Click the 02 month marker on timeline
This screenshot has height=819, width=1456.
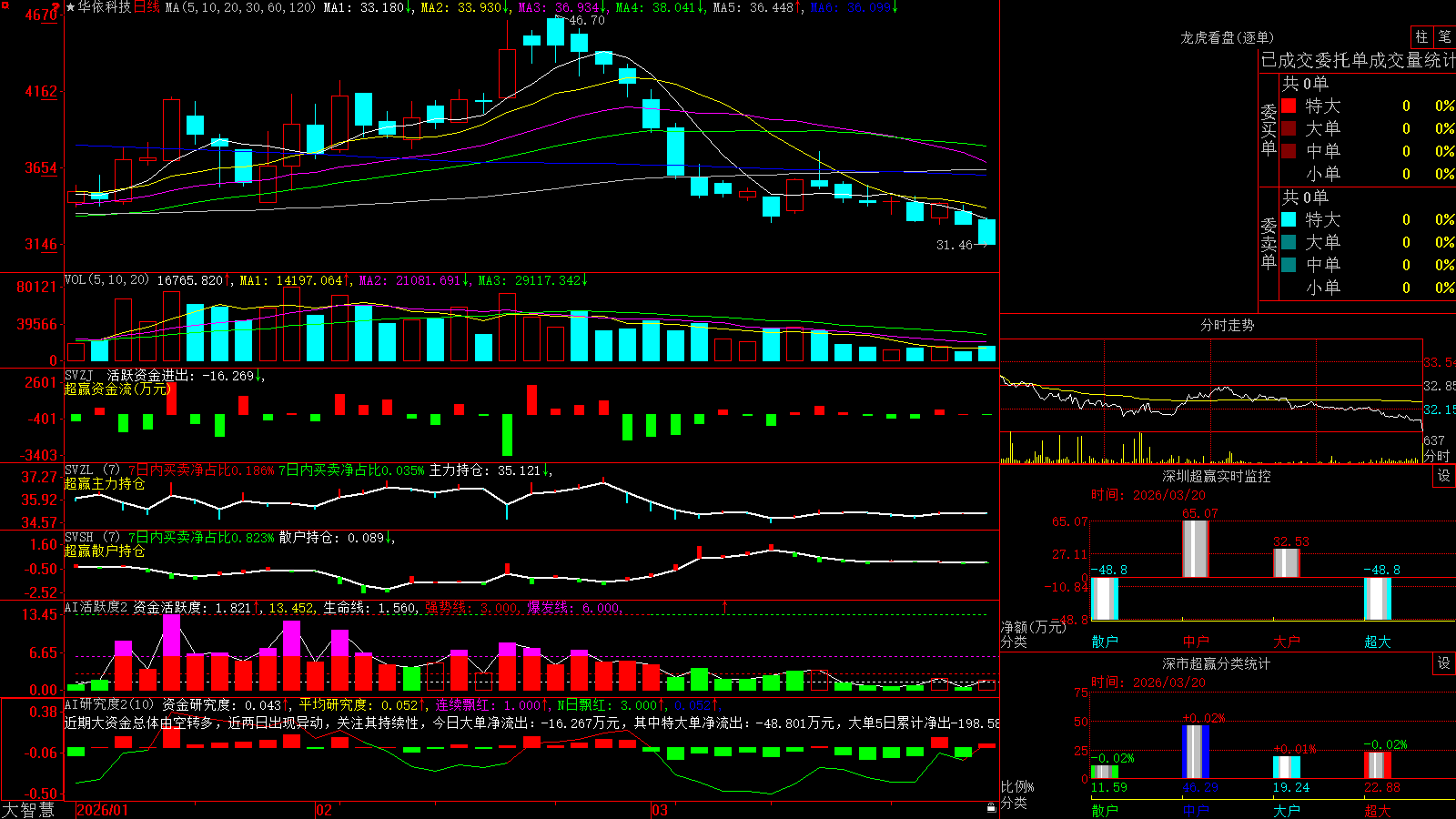[324, 810]
